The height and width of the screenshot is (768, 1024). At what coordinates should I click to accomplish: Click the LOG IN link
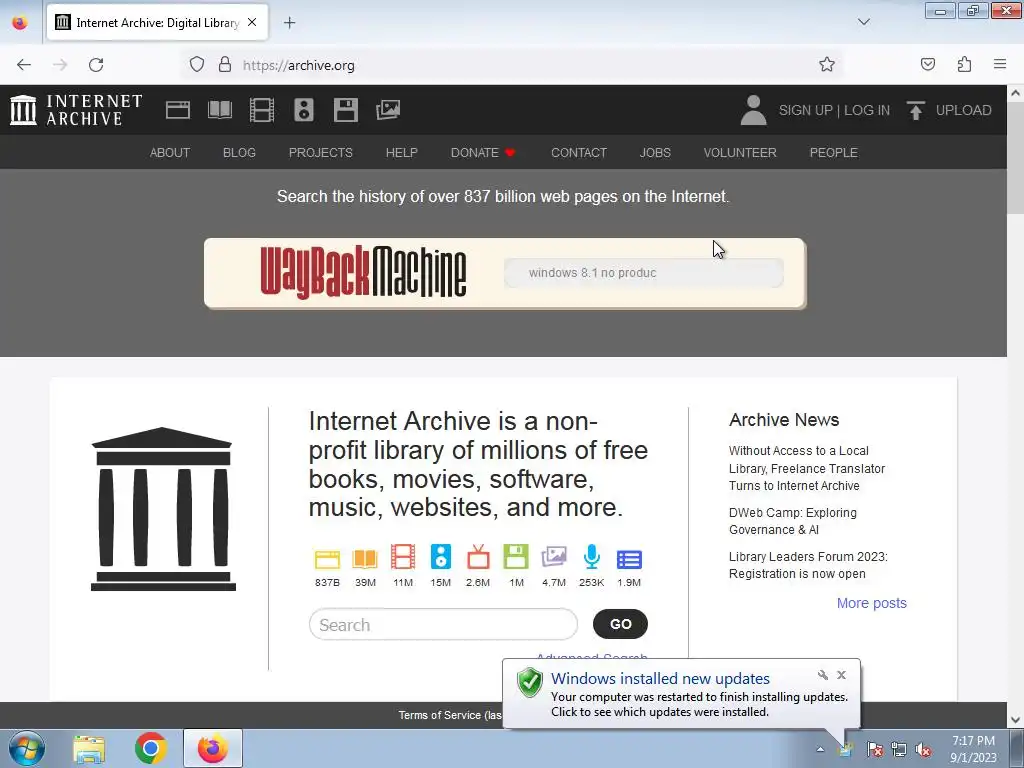[x=867, y=110]
